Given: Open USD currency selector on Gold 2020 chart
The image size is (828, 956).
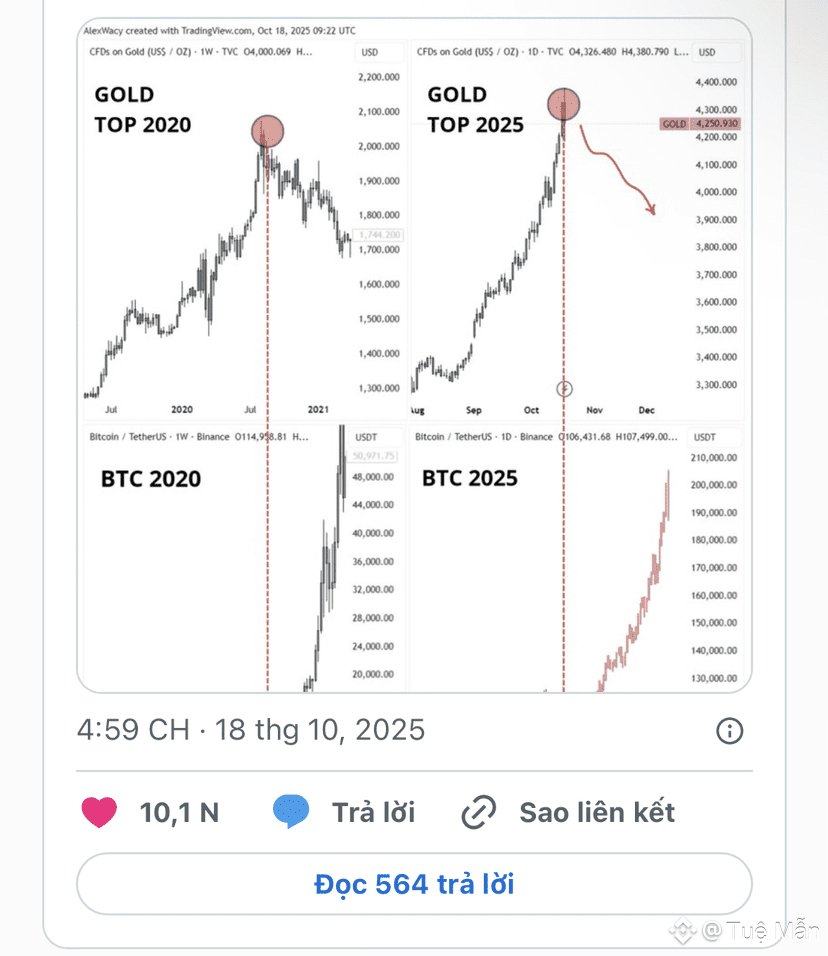Looking at the screenshot, I should click(x=370, y=52).
